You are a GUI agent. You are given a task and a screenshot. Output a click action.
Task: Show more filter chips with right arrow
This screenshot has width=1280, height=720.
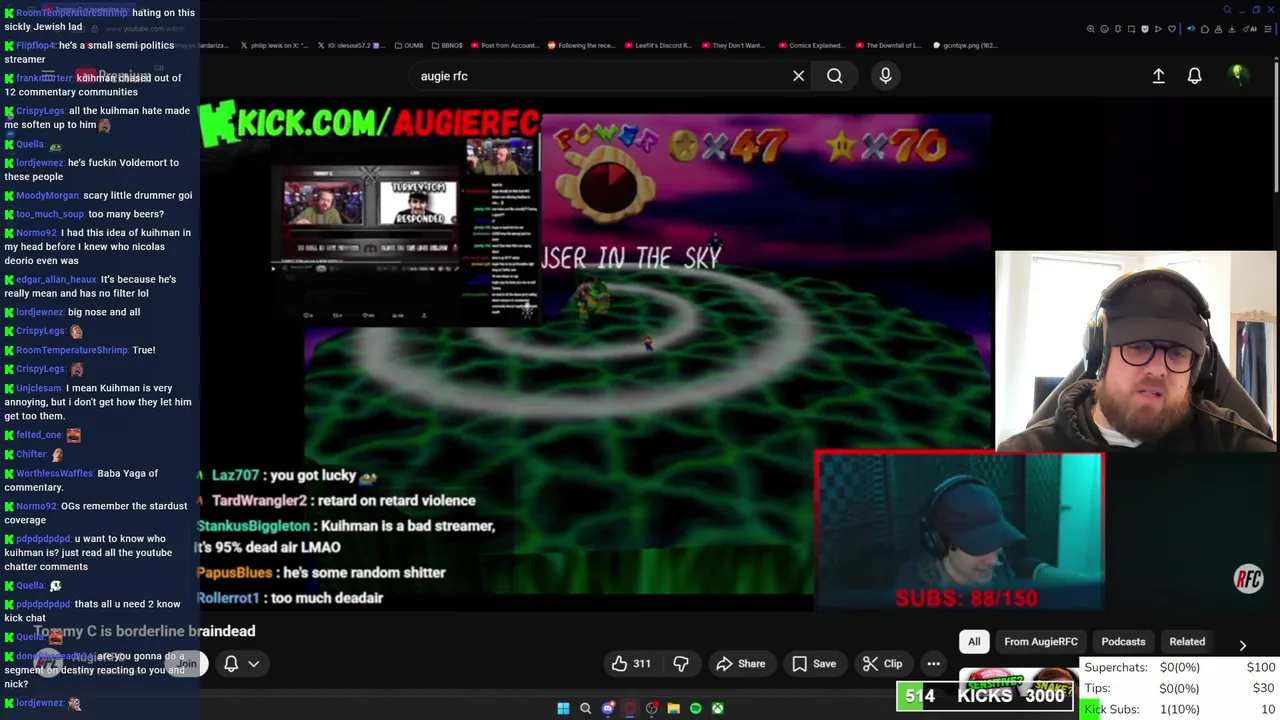coord(1242,645)
